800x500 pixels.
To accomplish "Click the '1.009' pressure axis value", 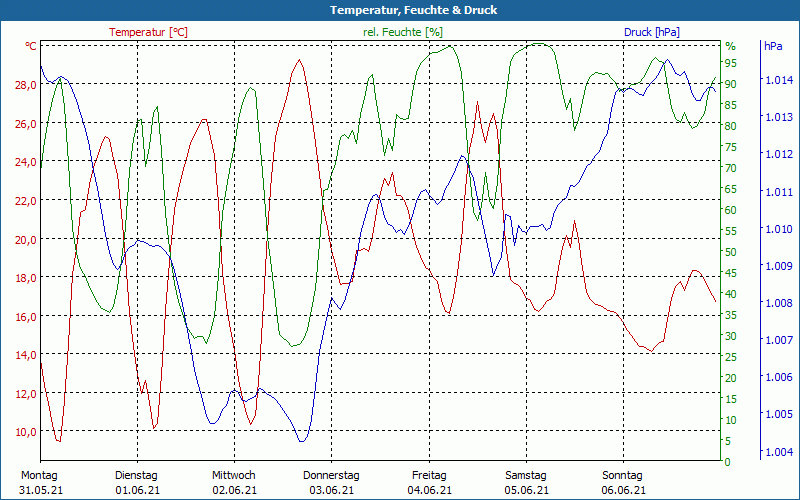I will (778, 266).
